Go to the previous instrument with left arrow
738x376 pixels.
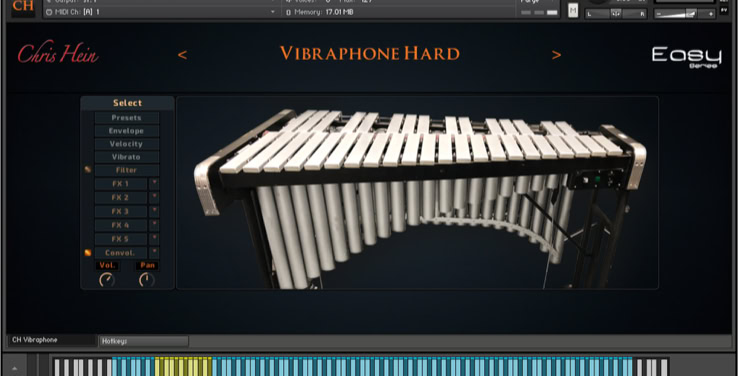pos(182,55)
